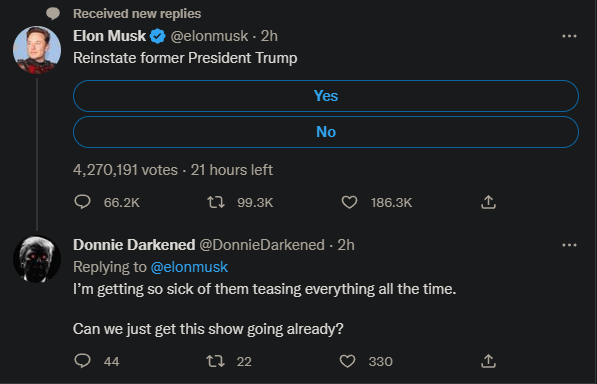
Task: Vote Yes in the poll
Action: pyautogui.click(x=326, y=96)
